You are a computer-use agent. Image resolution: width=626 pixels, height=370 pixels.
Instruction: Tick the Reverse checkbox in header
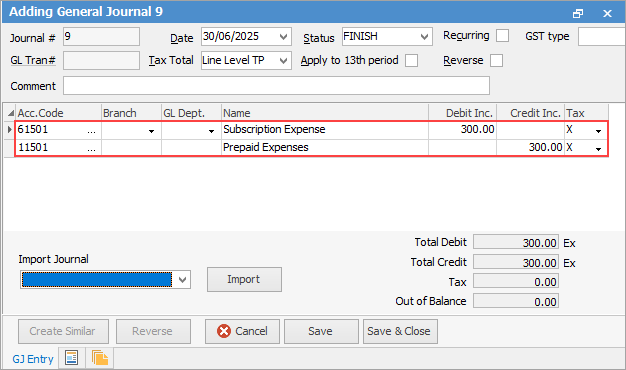497,61
